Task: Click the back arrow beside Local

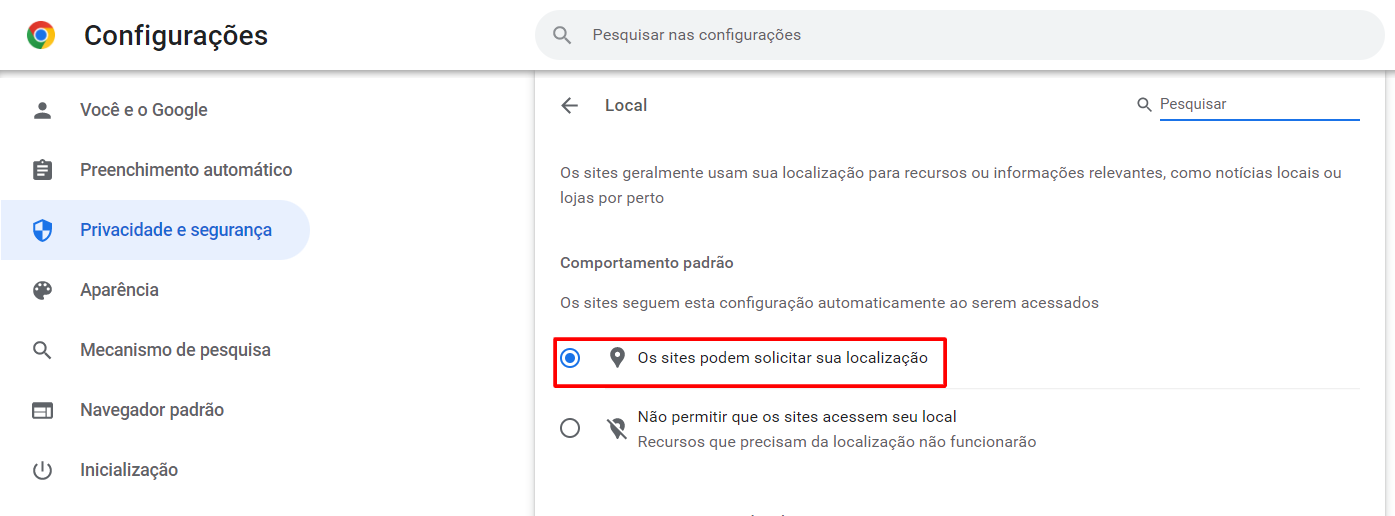Action: point(570,105)
